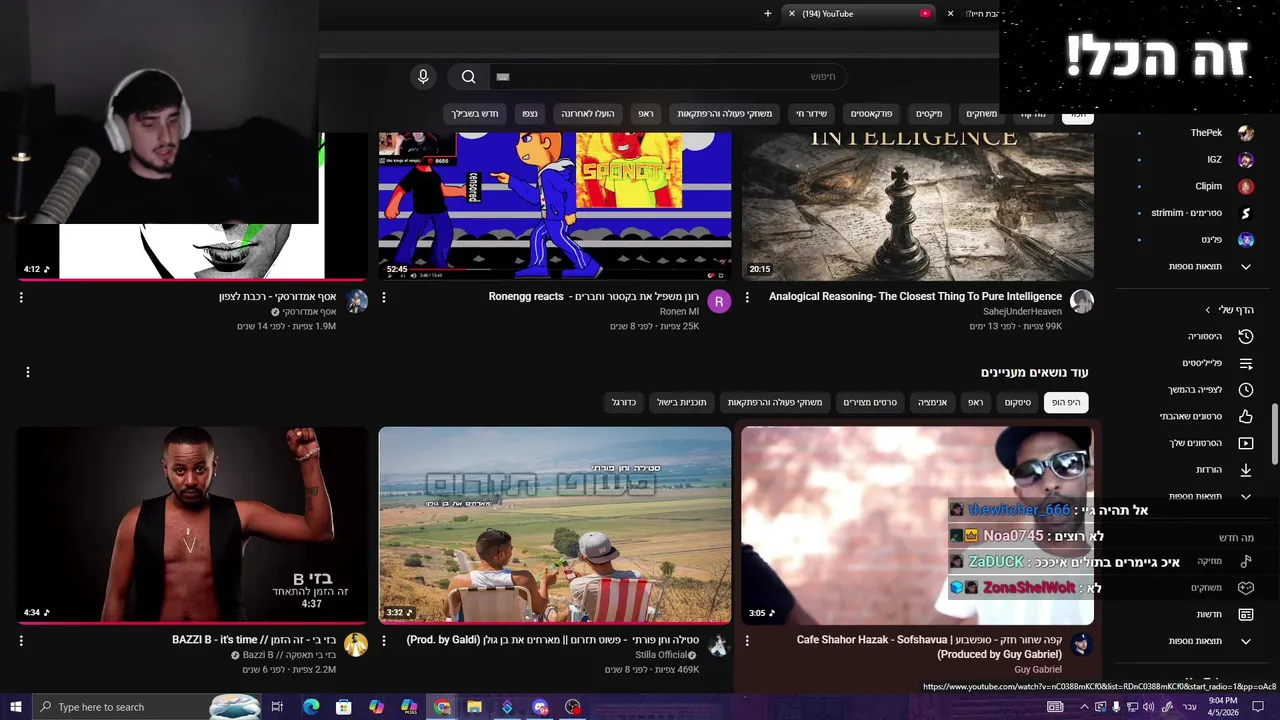Screen dimensions: 1280x720
Task: Open File Explorer folder icon in the taskbar
Action: click(x=475, y=707)
